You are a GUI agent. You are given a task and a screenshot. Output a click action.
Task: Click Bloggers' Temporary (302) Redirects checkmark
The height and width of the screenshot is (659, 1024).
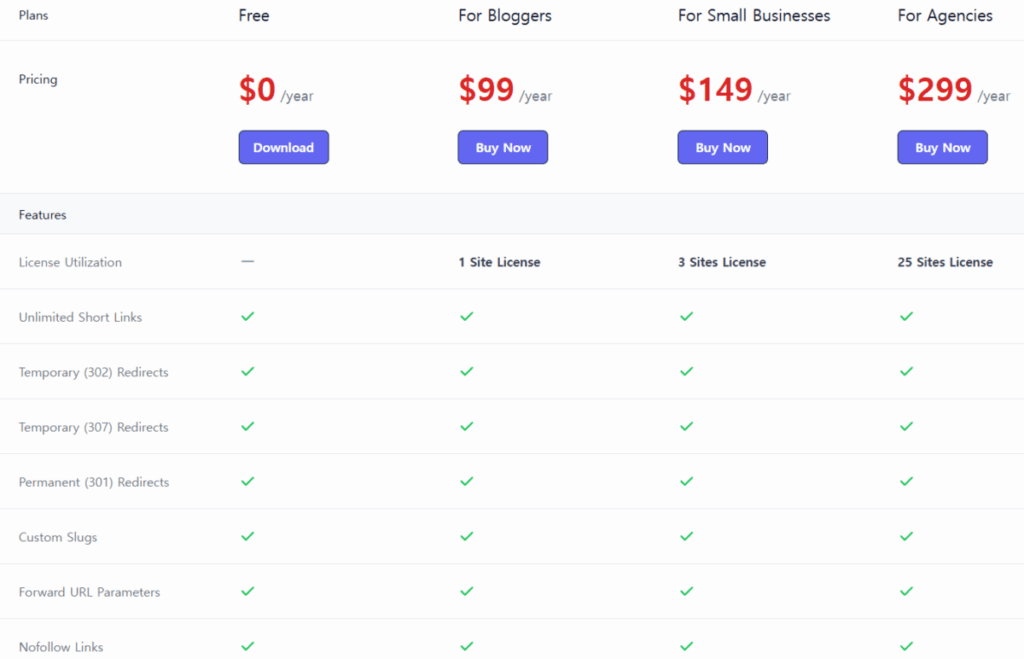pos(466,371)
